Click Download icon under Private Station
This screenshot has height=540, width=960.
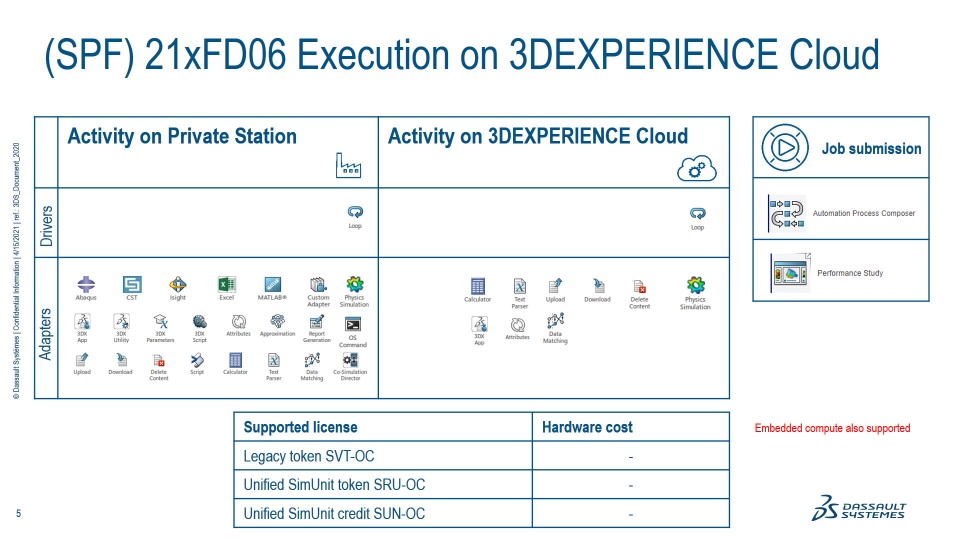[121, 360]
